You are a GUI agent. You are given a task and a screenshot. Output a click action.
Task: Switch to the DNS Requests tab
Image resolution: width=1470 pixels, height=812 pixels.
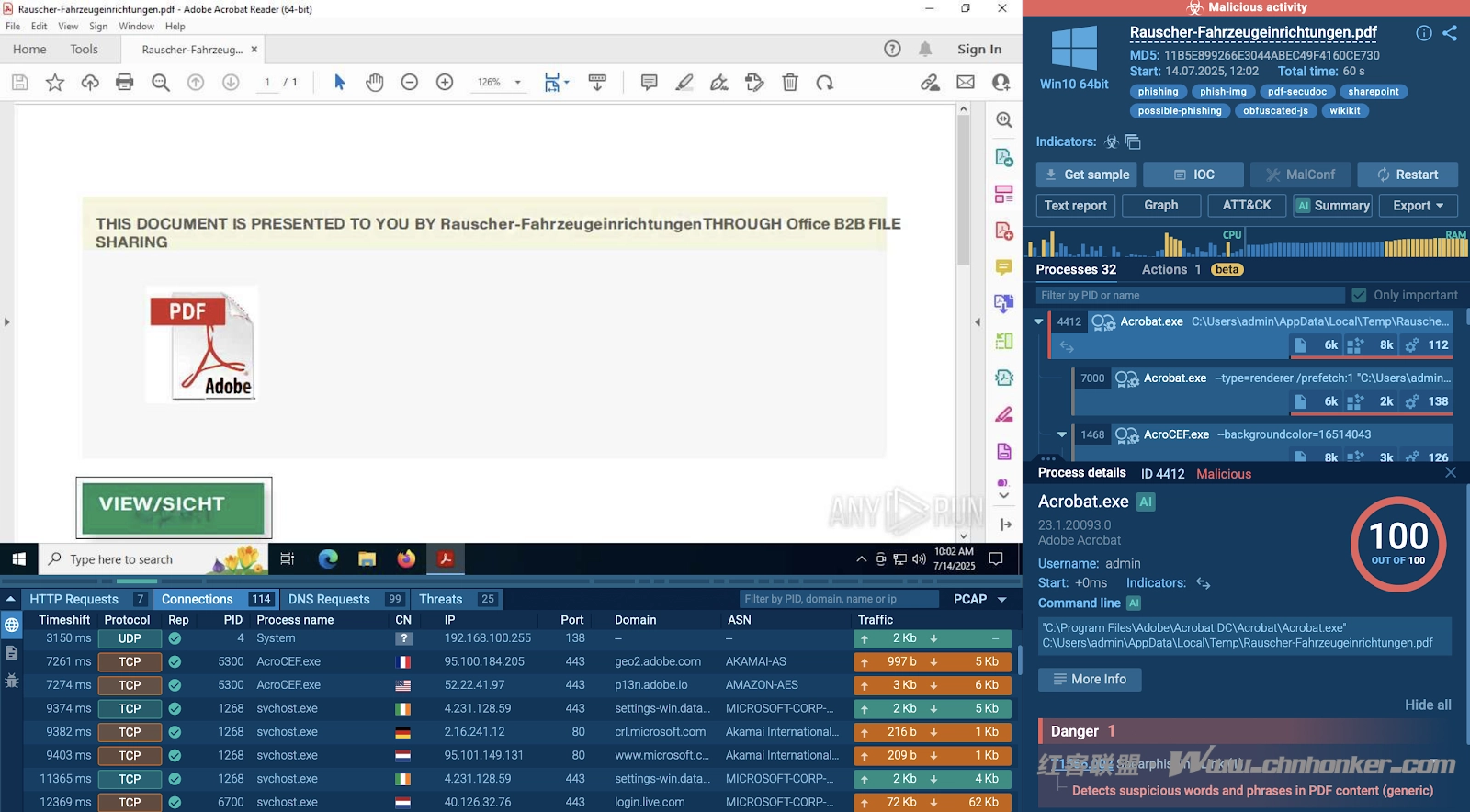click(329, 599)
